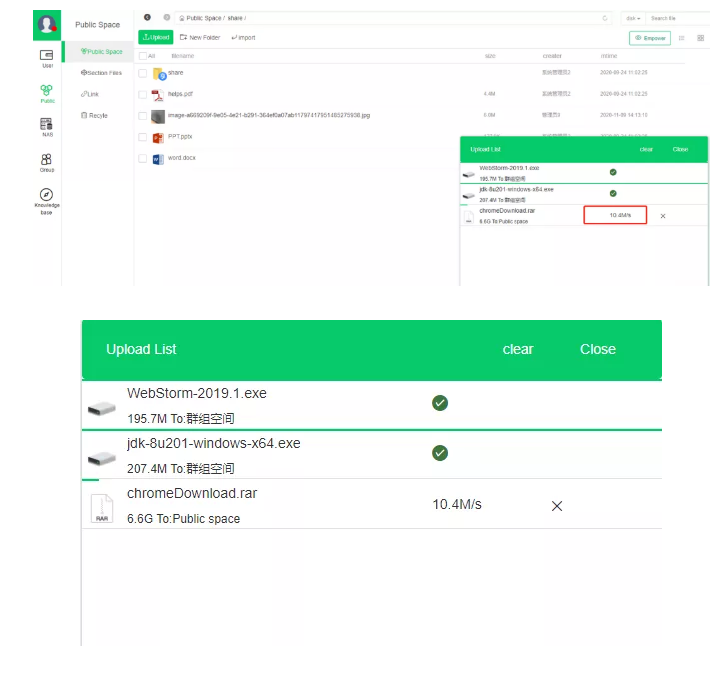Open the Group section icon

[46, 160]
